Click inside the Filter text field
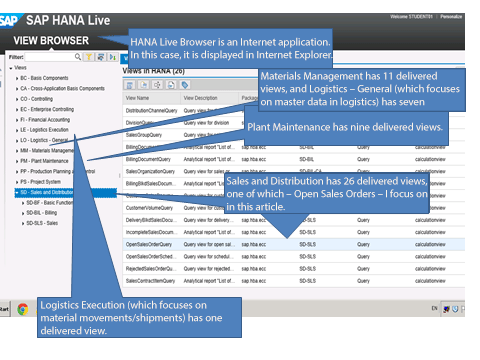This screenshot has height=360, width=480. pos(50,57)
